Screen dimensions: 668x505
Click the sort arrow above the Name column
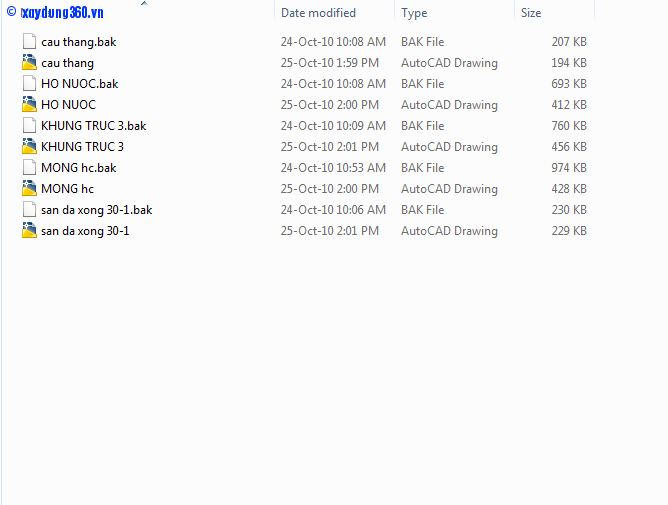[143, 4]
